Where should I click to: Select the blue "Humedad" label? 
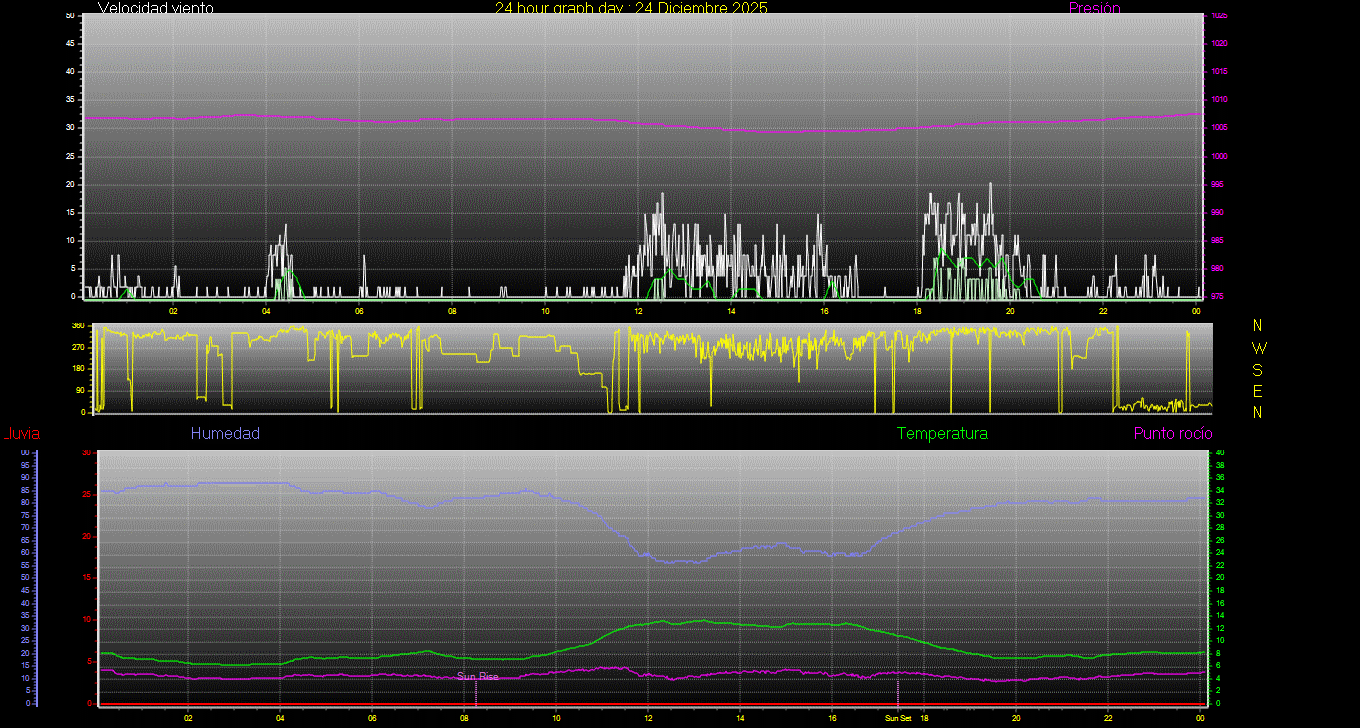pyautogui.click(x=225, y=434)
